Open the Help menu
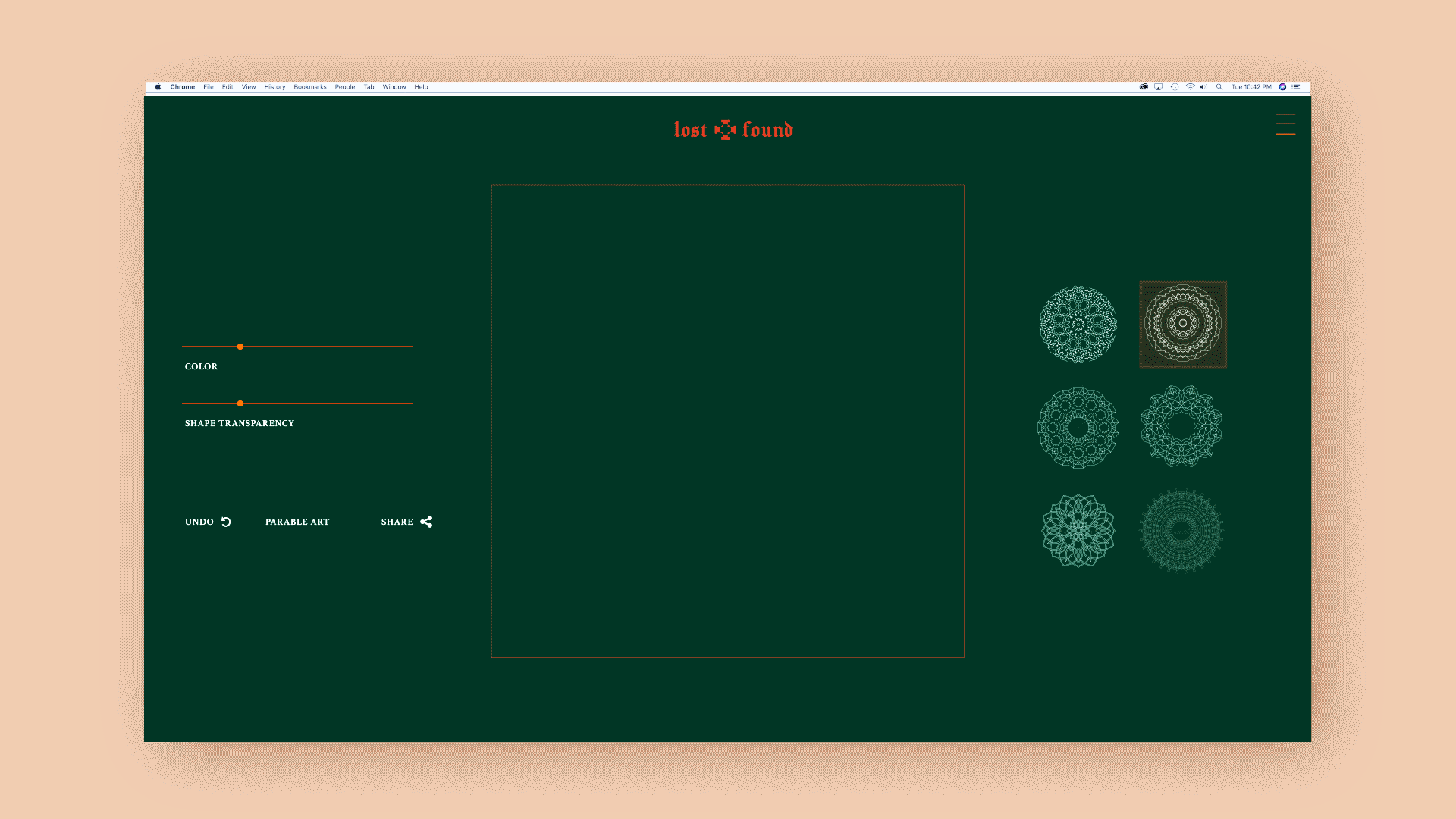The image size is (1456, 819). (421, 87)
